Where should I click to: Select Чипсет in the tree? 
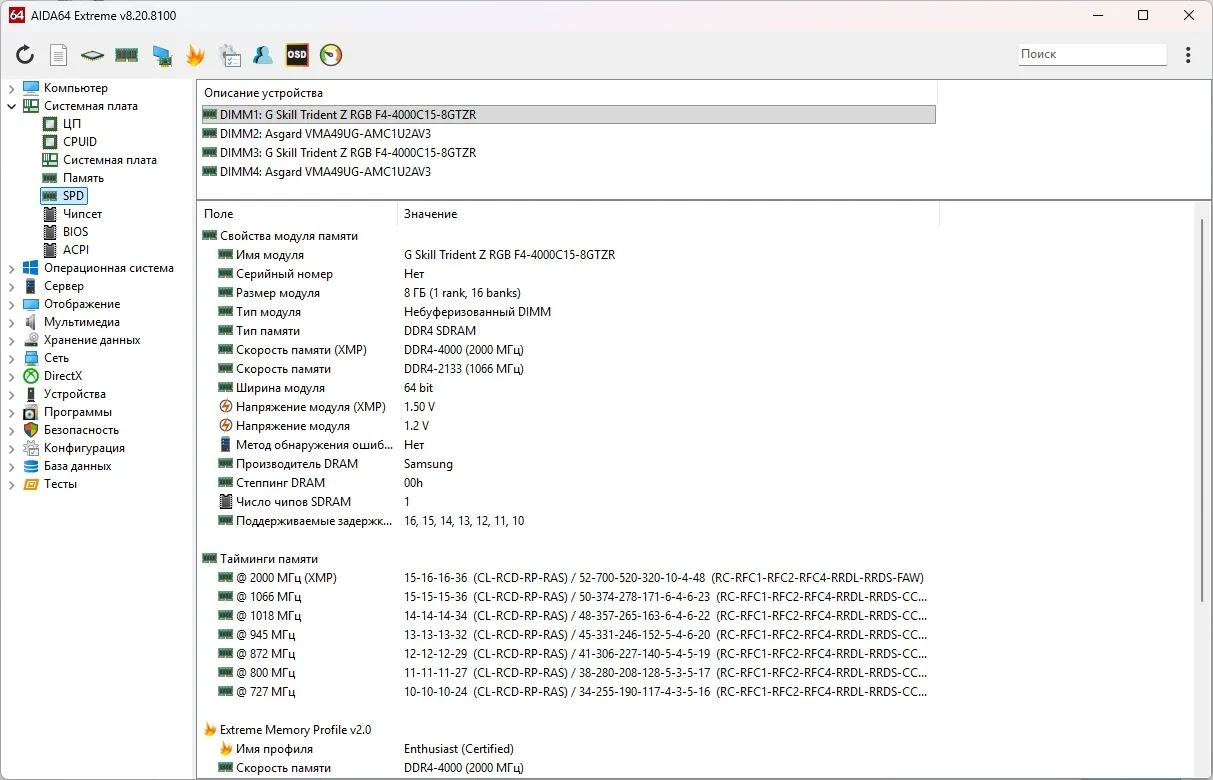coord(83,214)
